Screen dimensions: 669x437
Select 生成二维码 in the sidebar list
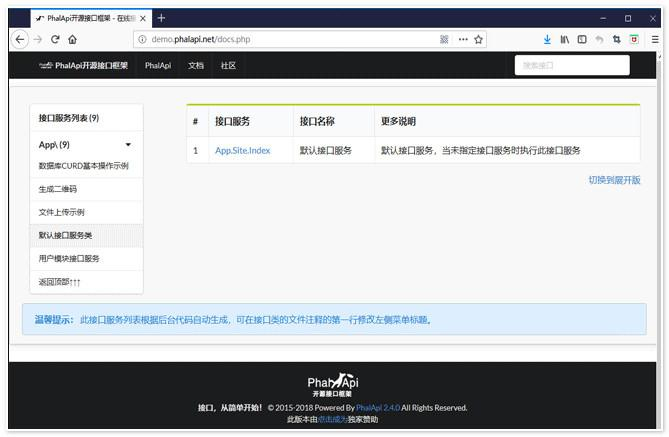pos(58,189)
